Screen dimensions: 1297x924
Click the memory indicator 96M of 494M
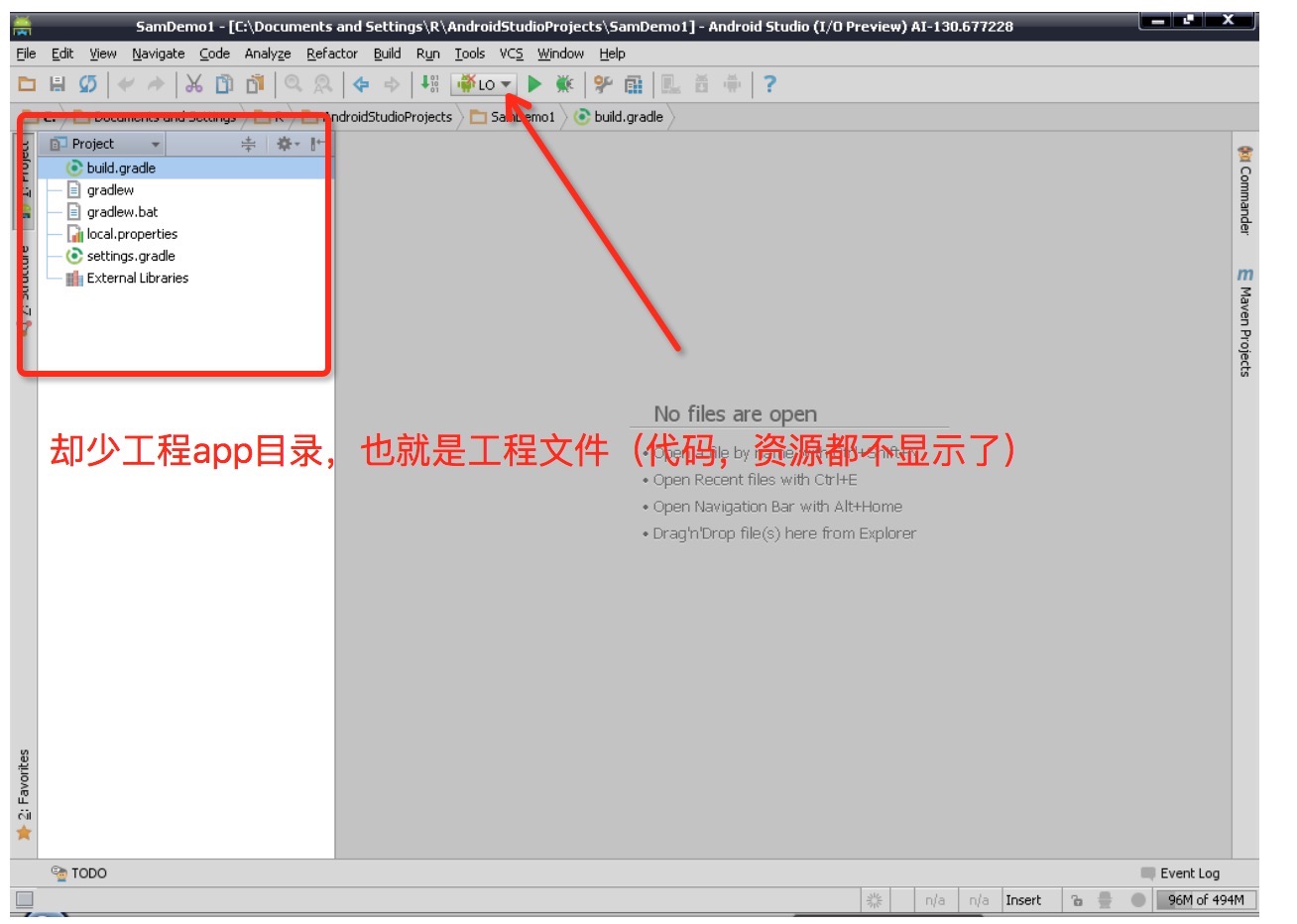[x=1205, y=900]
